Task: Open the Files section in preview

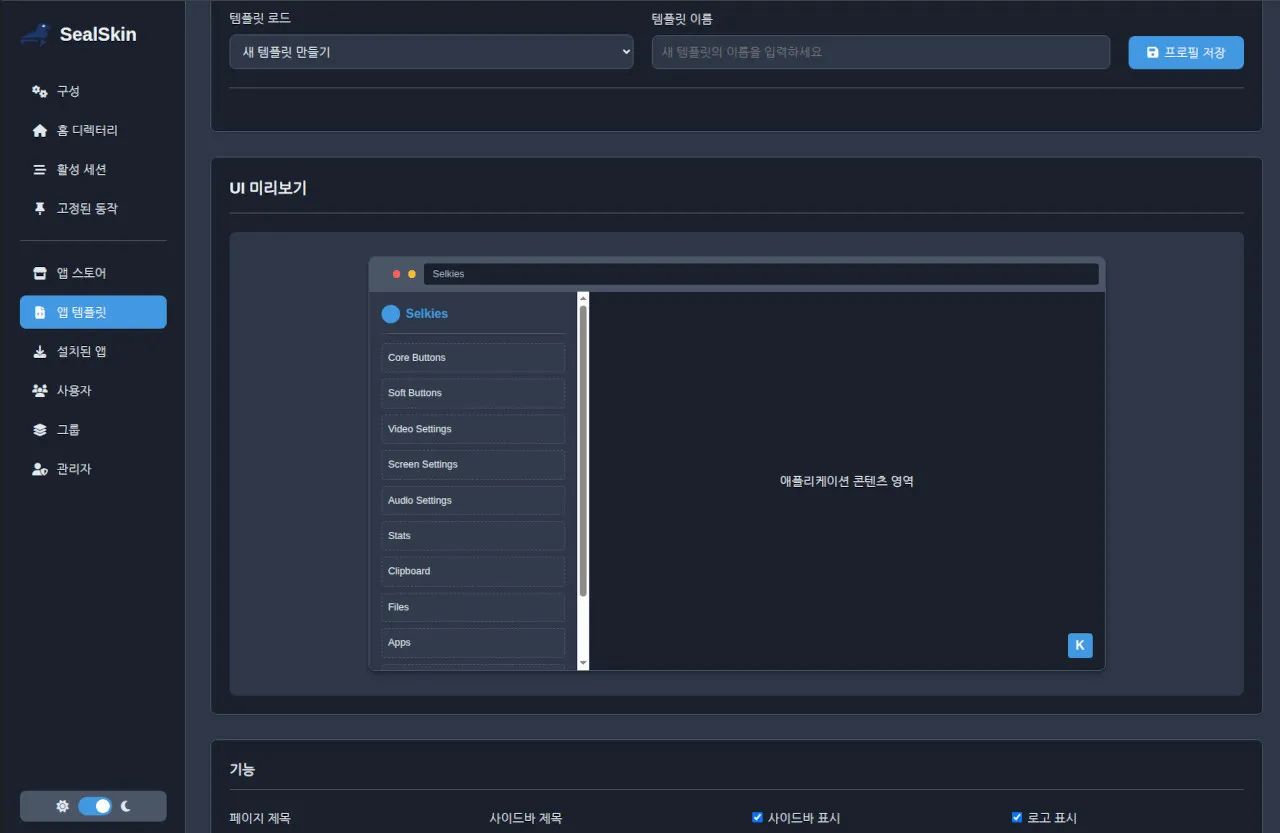Action: (x=473, y=607)
